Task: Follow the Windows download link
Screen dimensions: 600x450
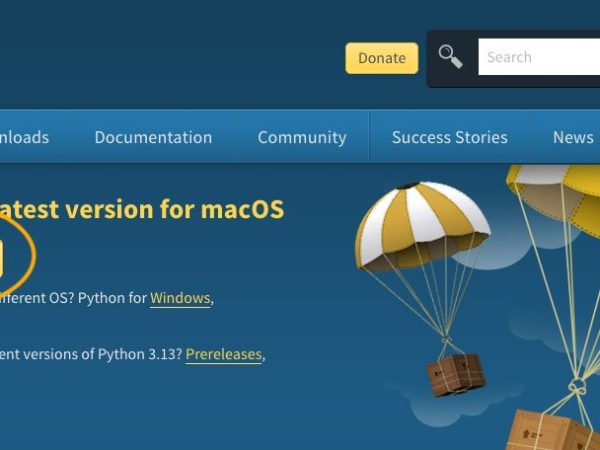Action: coord(180,298)
